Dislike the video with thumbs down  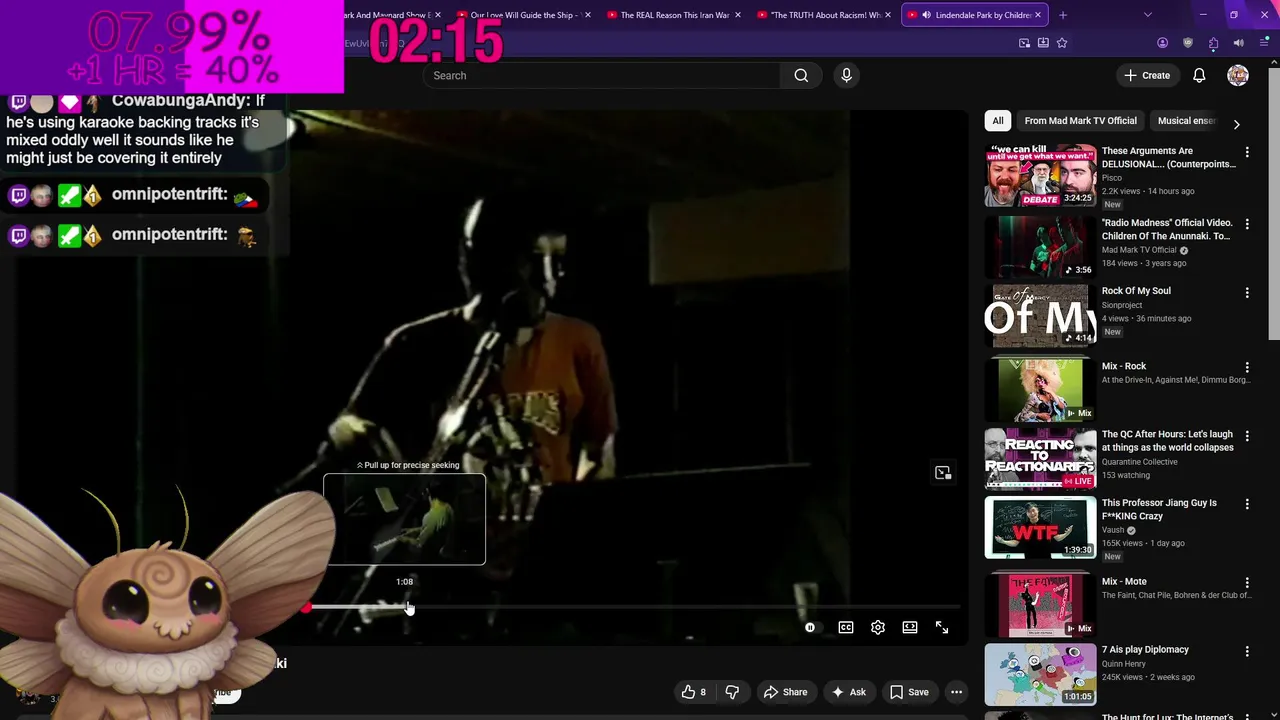(x=732, y=692)
